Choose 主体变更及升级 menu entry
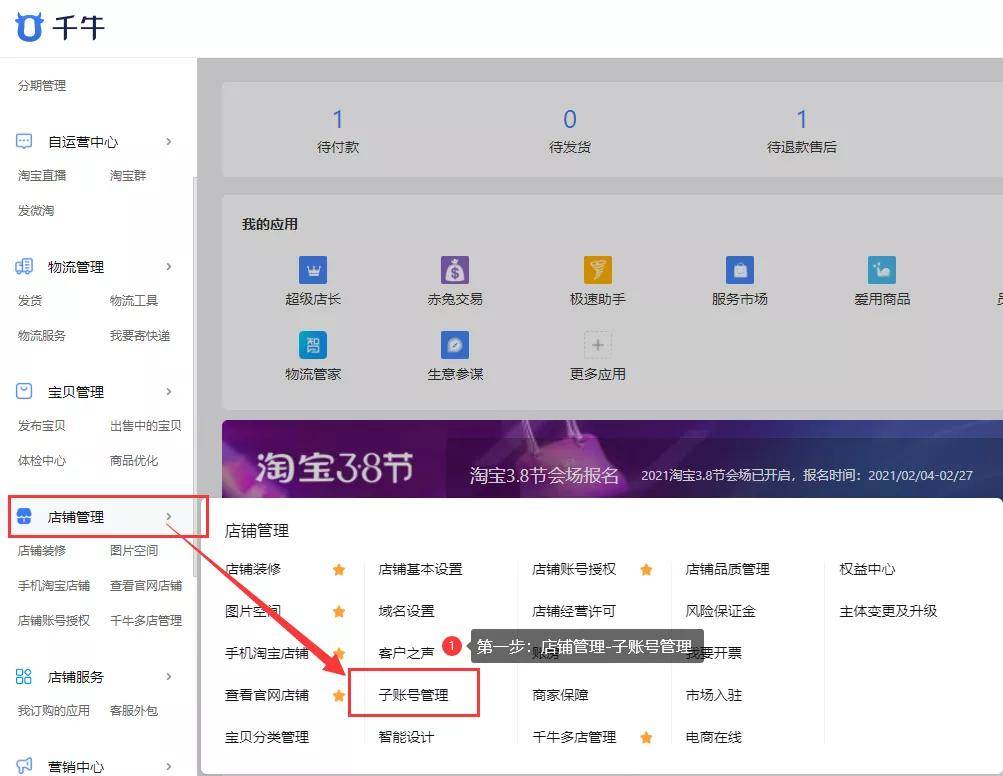 (x=888, y=611)
